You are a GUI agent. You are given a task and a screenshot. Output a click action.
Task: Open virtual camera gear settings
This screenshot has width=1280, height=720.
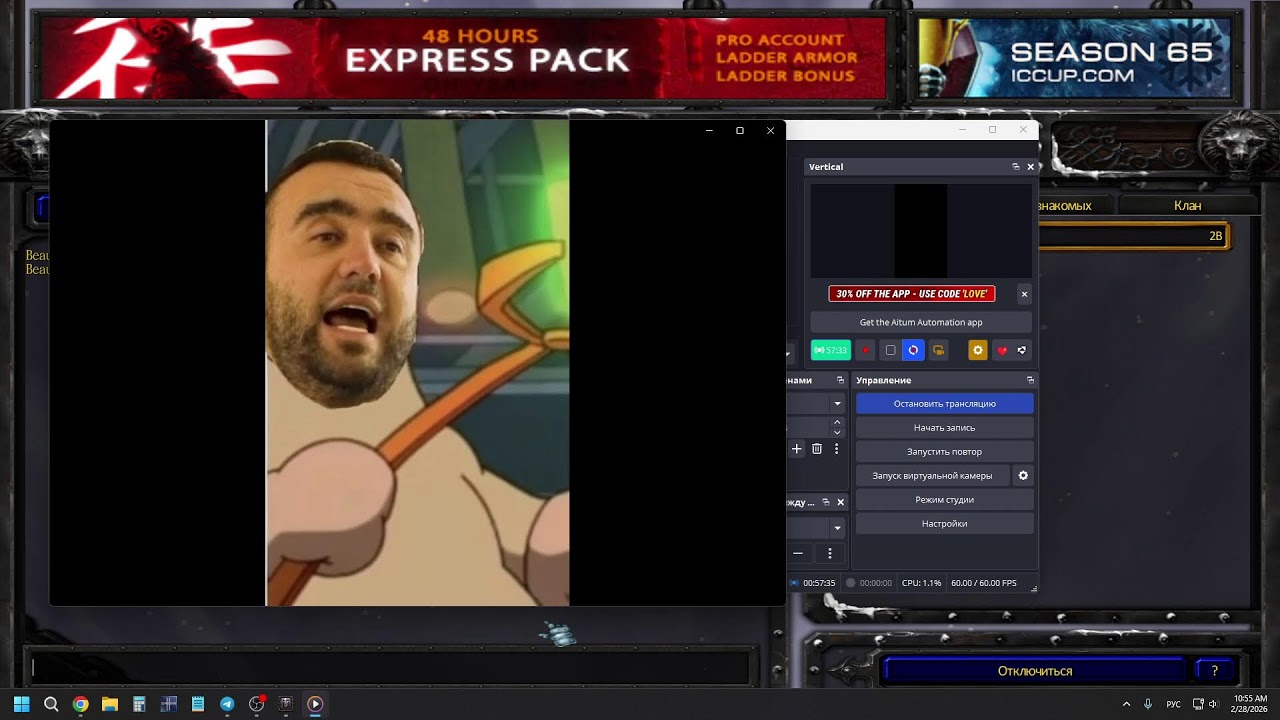(1023, 476)
